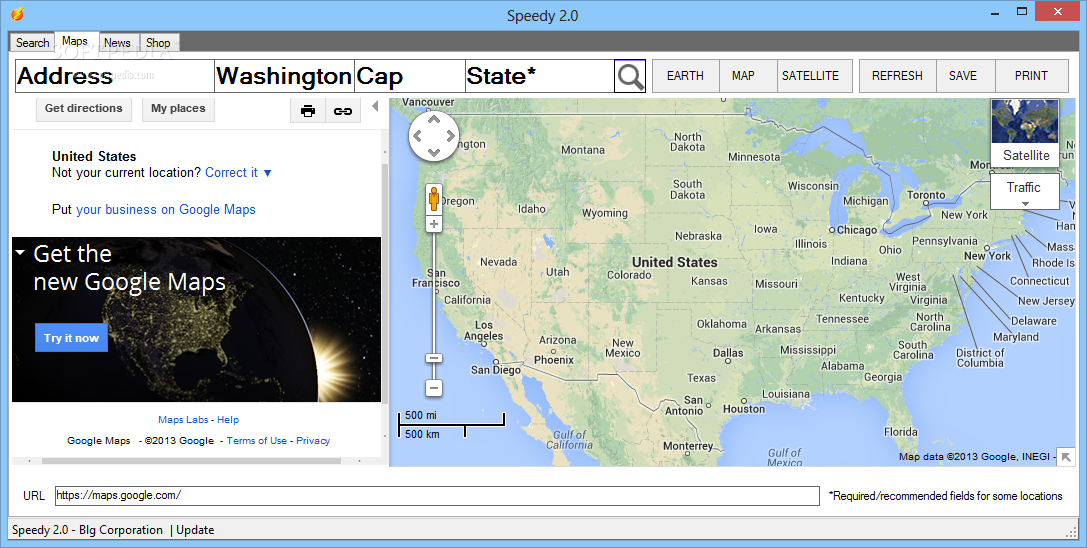Click the left panel horizontal scrollbar

point(191,461)
